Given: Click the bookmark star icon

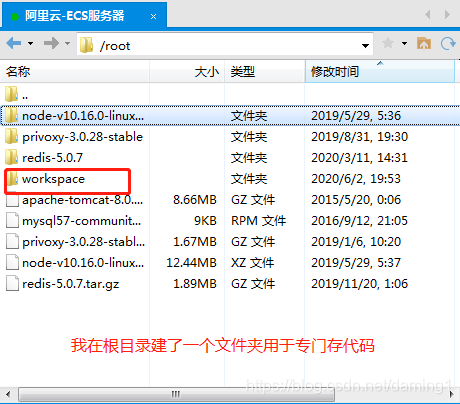Looking at the screenshot, I should [388, 43].
